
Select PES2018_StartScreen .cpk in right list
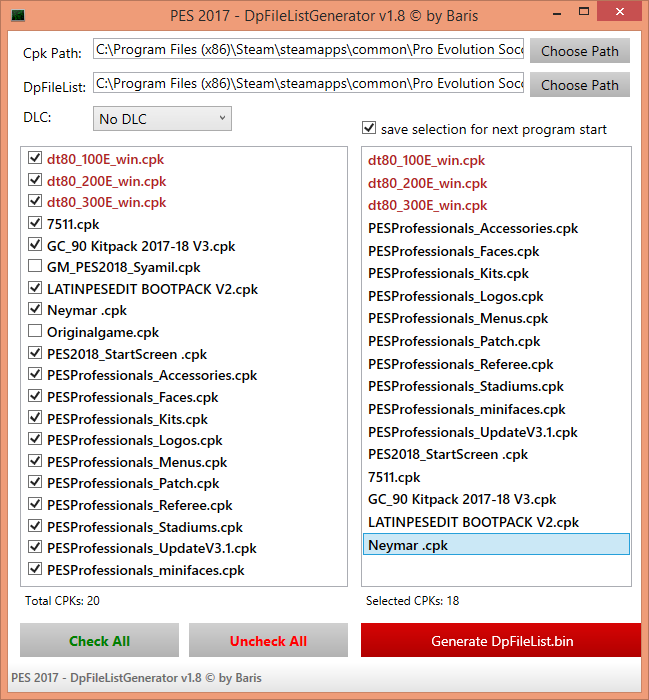[x=496, y=454]
